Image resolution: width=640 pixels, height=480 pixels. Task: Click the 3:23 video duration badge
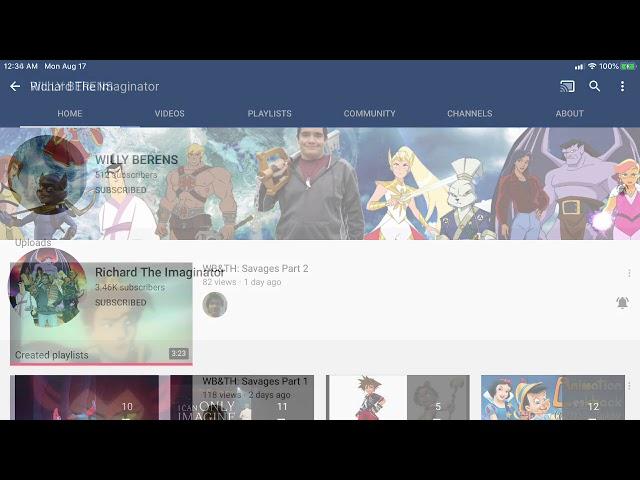(x=179, y=353)
